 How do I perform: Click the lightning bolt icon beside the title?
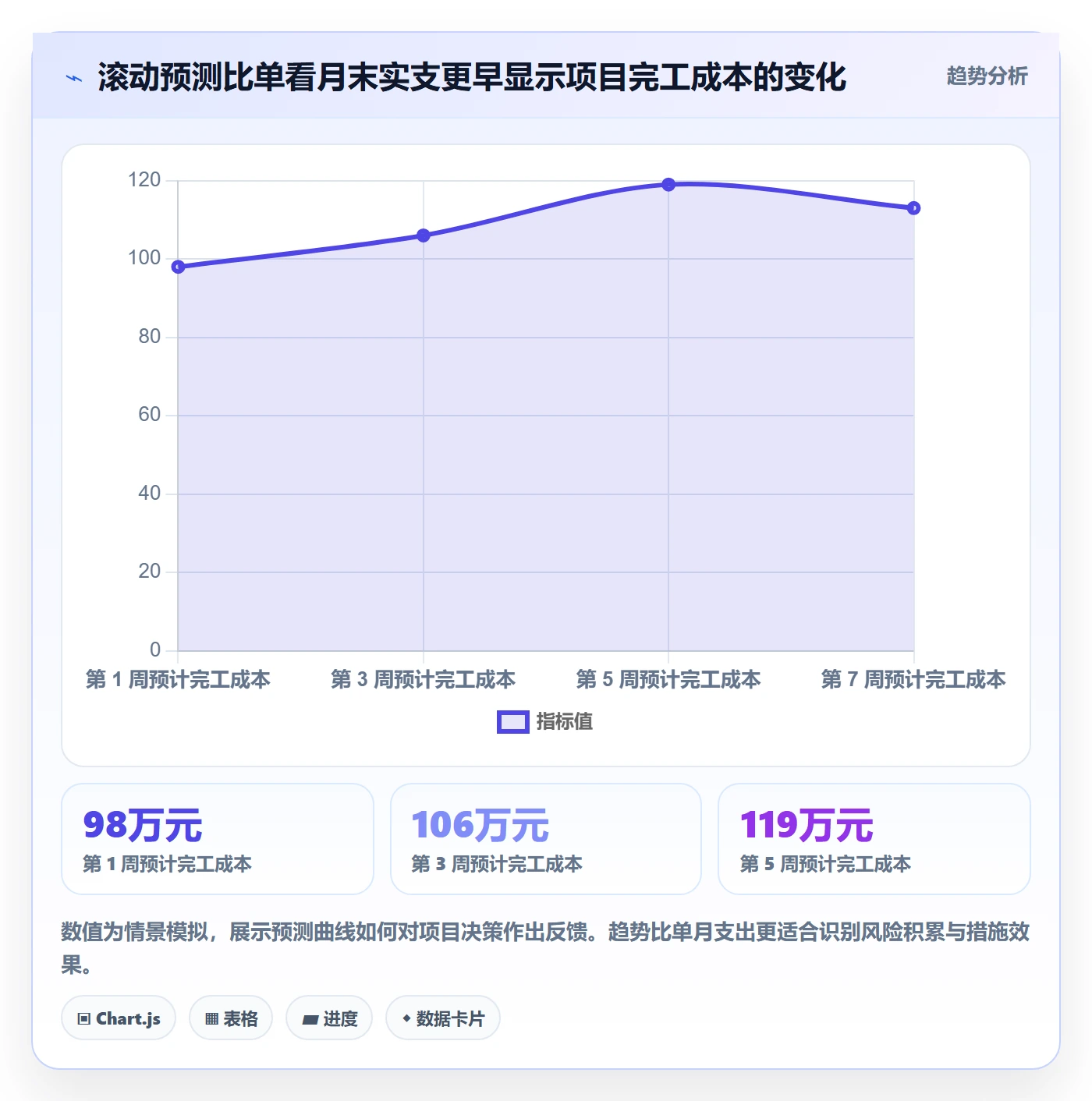click(x=74, y=78)
